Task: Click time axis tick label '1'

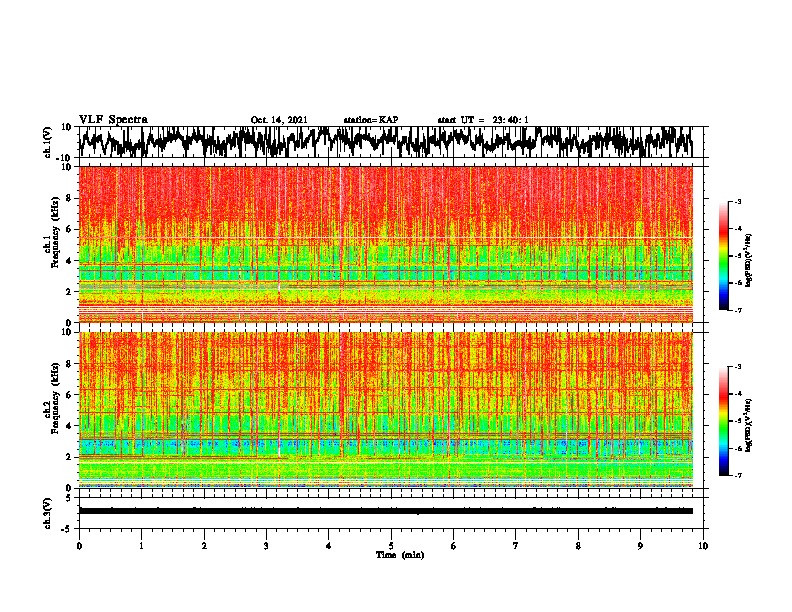Action: (141, 546)
